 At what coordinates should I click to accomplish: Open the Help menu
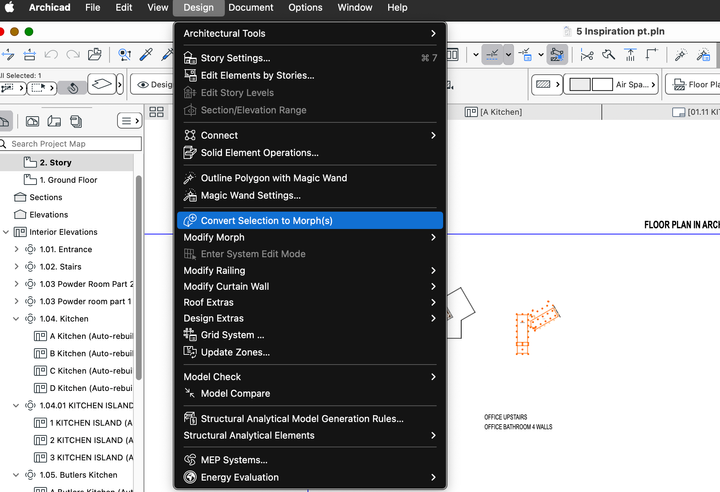(397, 7)
